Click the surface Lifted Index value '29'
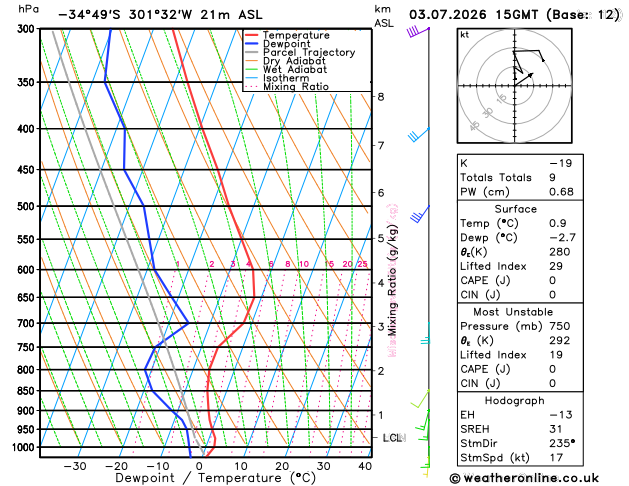 556,266
